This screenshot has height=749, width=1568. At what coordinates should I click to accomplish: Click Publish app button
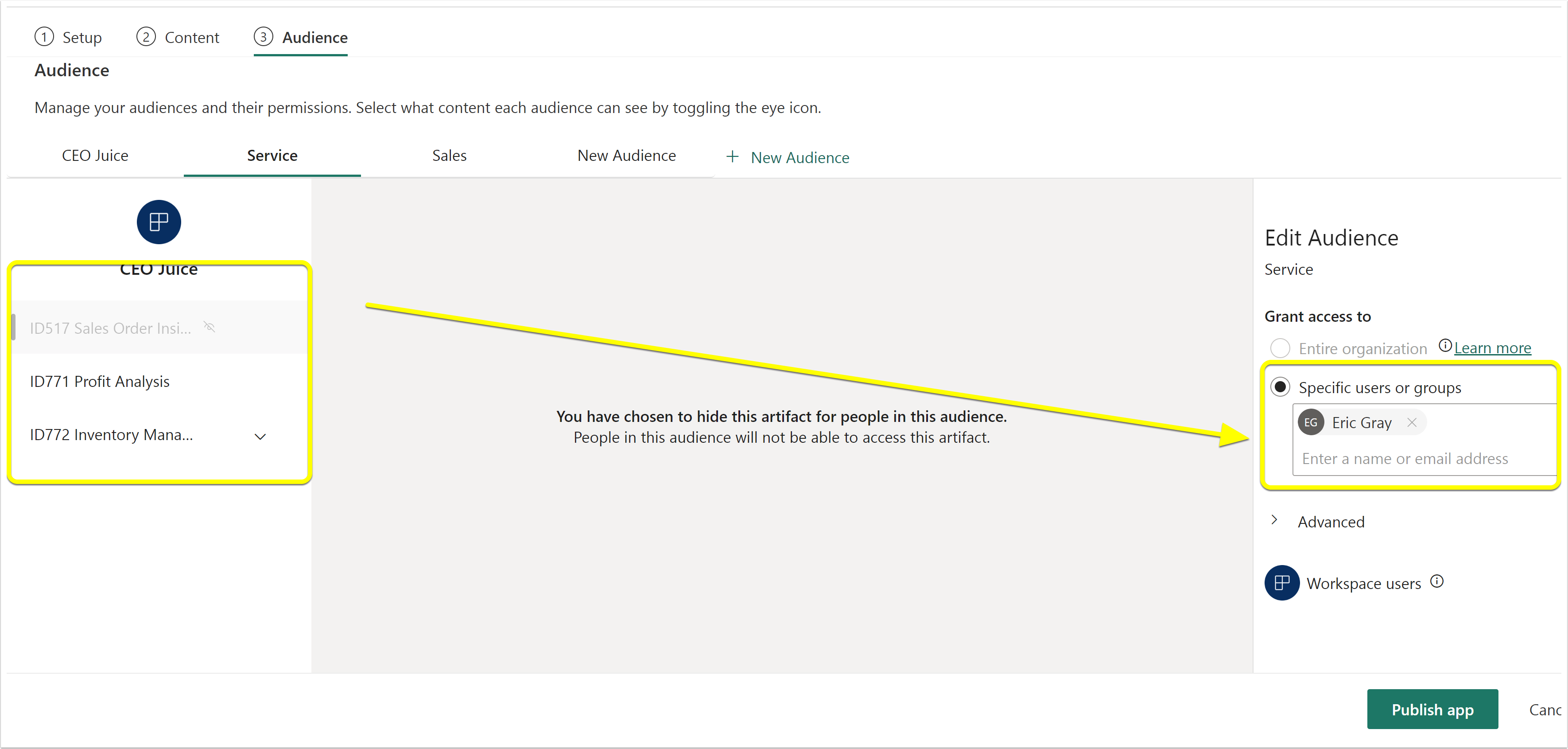click(1432, 710)
